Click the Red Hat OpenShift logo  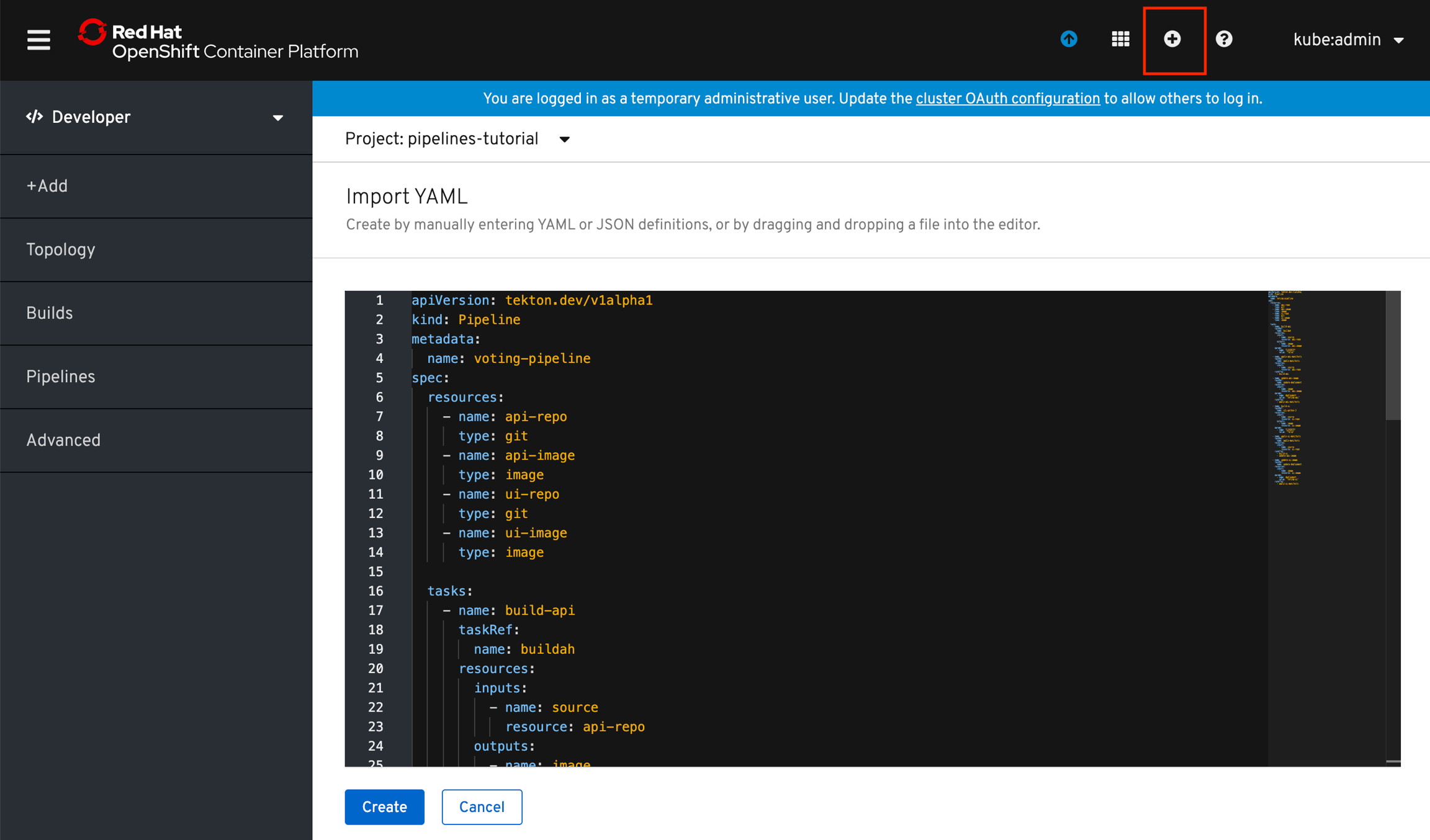point(218,40)
